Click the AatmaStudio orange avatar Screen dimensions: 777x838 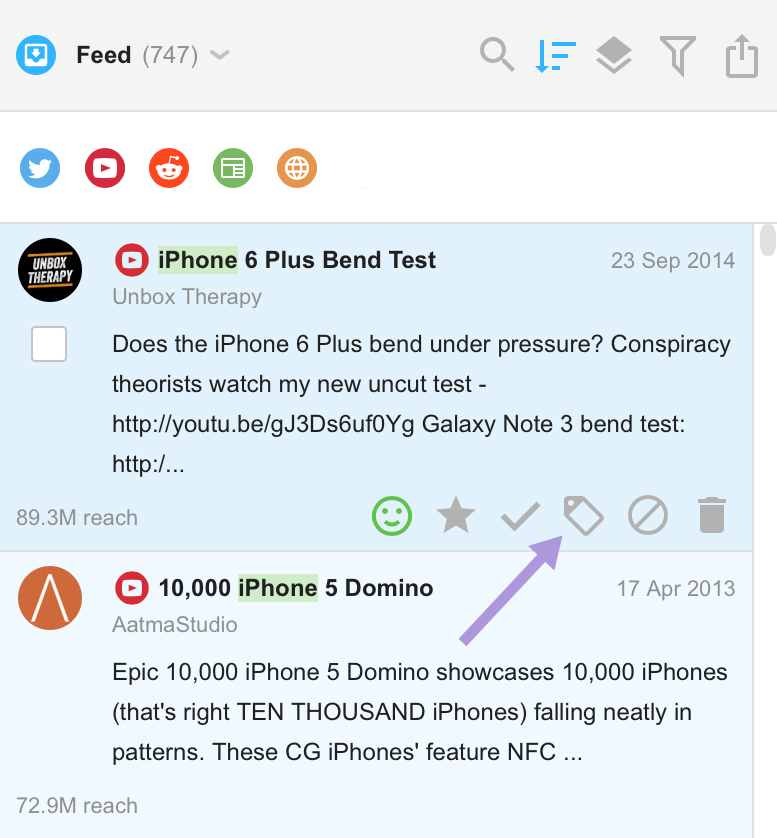(50, 598)
